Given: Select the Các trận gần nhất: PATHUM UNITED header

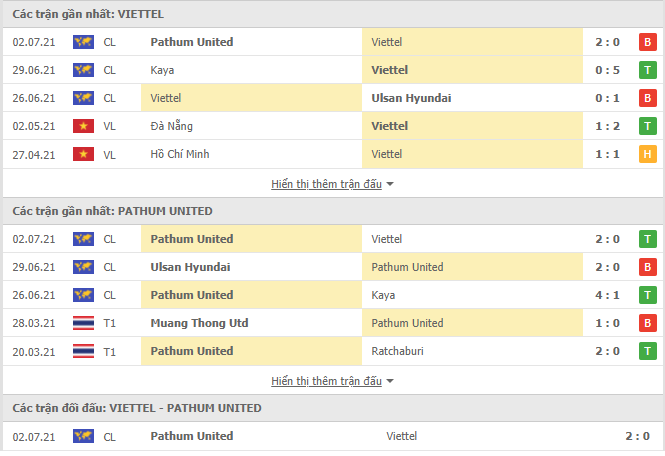Looking at the screenshot, I should [333, 211].
